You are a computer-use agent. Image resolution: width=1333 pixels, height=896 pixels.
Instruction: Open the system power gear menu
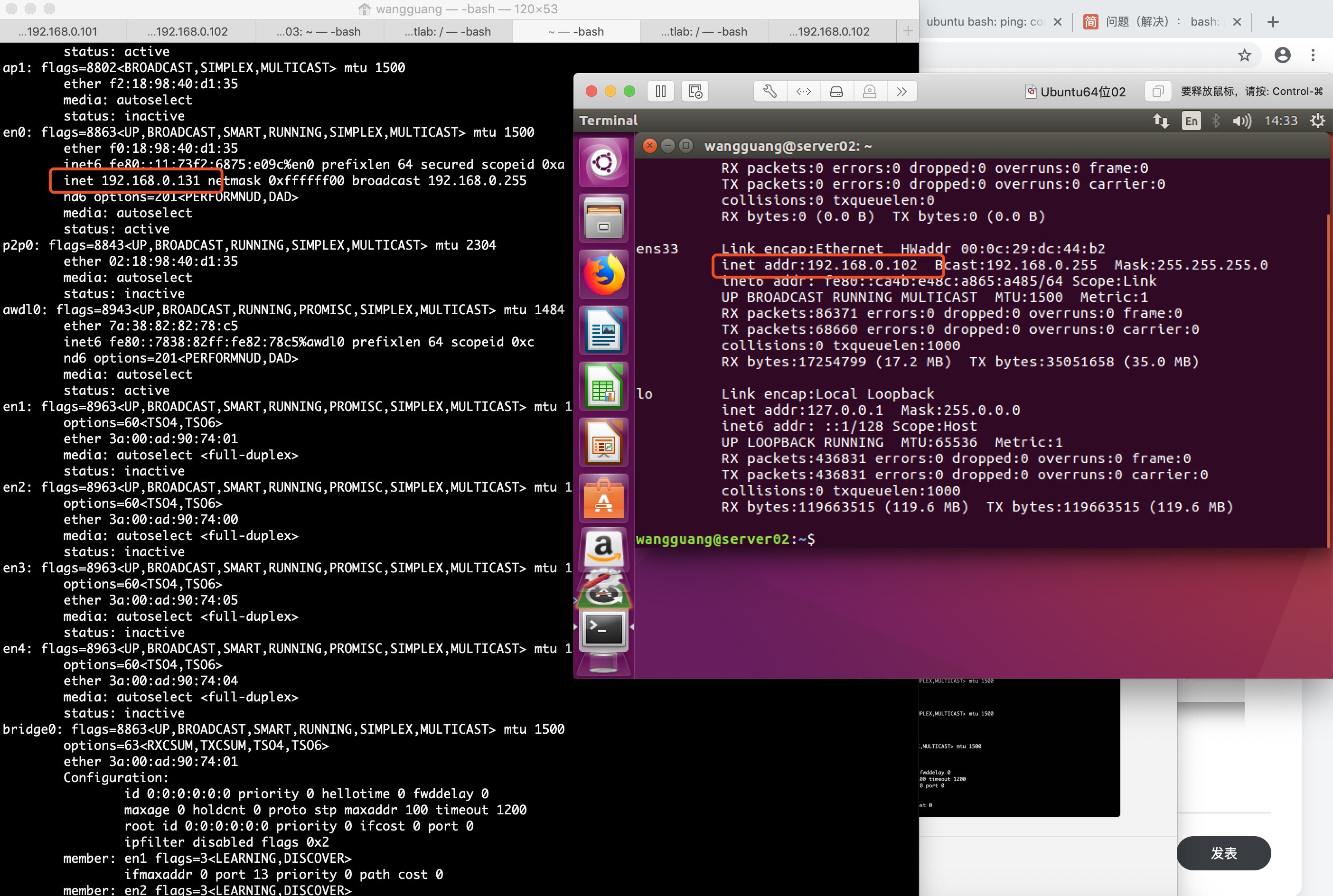point(1317,121)
